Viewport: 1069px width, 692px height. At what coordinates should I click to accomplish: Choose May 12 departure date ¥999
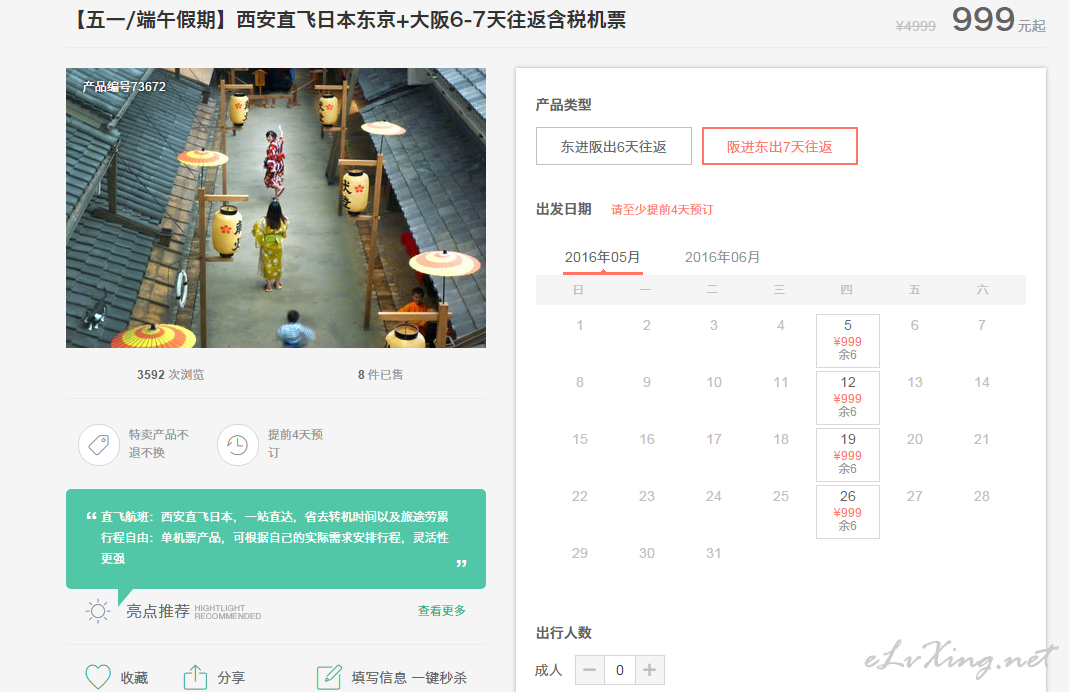point(847,397)
